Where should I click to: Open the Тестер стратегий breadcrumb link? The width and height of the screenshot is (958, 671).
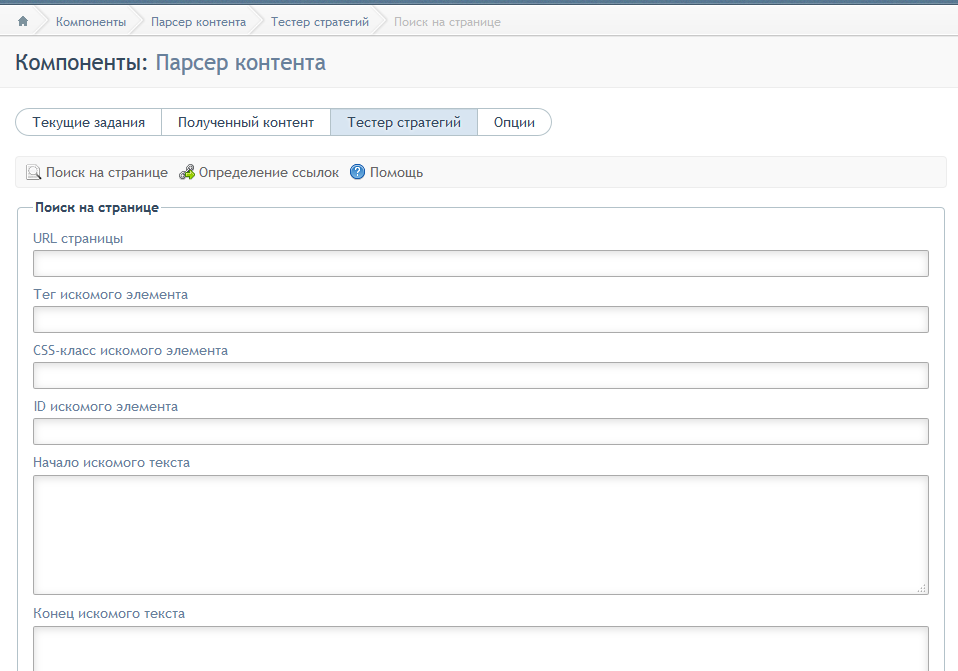click(x=320, y=22)
